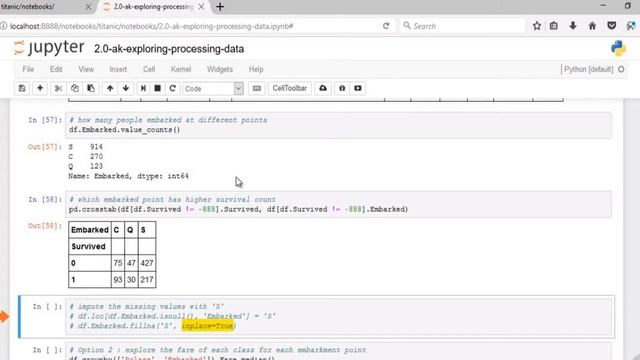Open the Help menu
640x360 pixels.
[256, 69]
